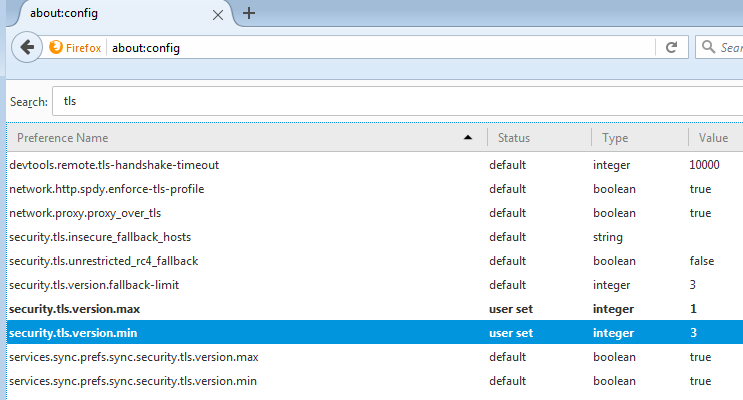Image resolution: width=743 pixels, height=400 pixels.
Task: Sort preferences by Status column
Action: click(x=538, y=138)
